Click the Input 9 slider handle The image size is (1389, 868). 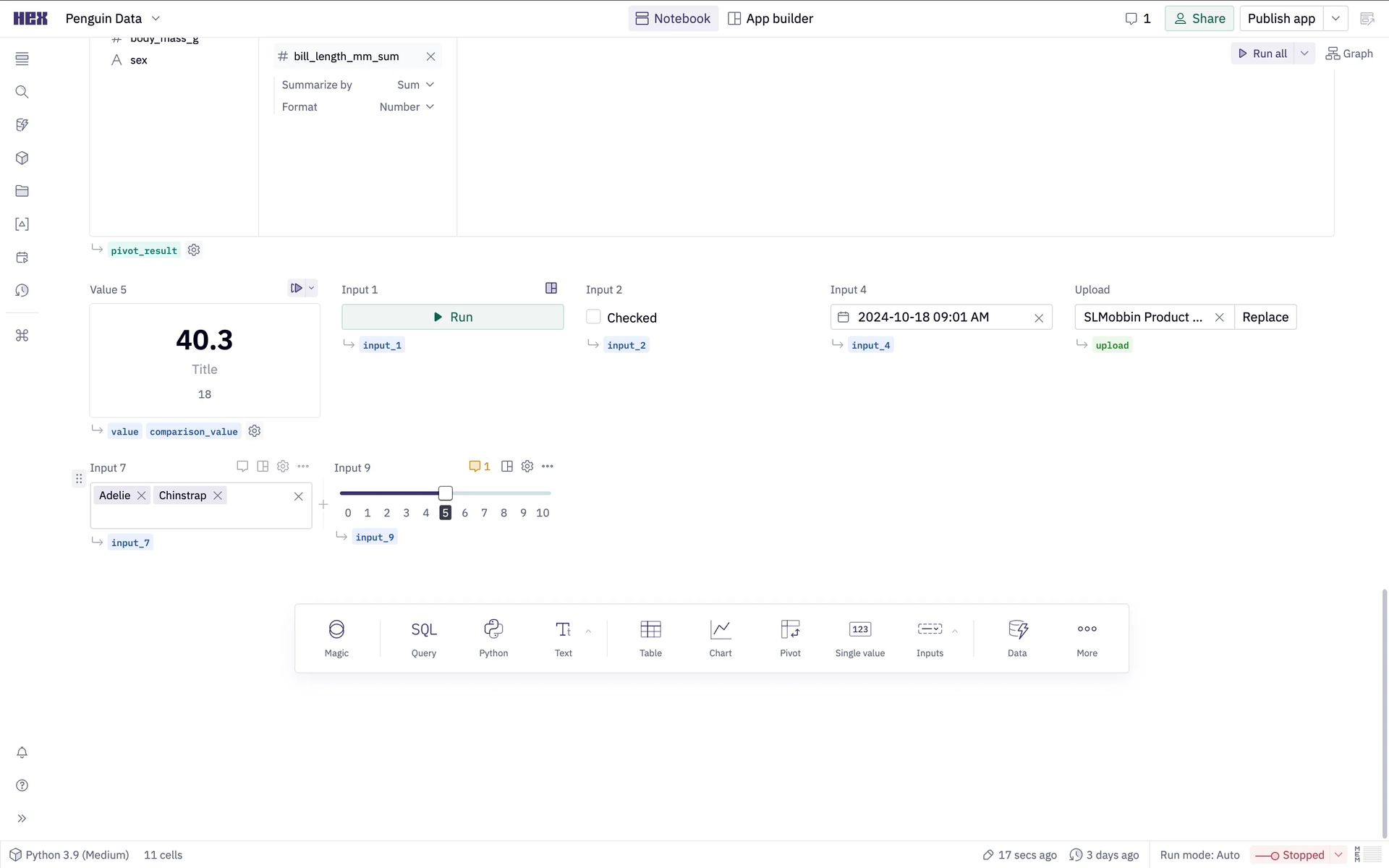point(446,493)
